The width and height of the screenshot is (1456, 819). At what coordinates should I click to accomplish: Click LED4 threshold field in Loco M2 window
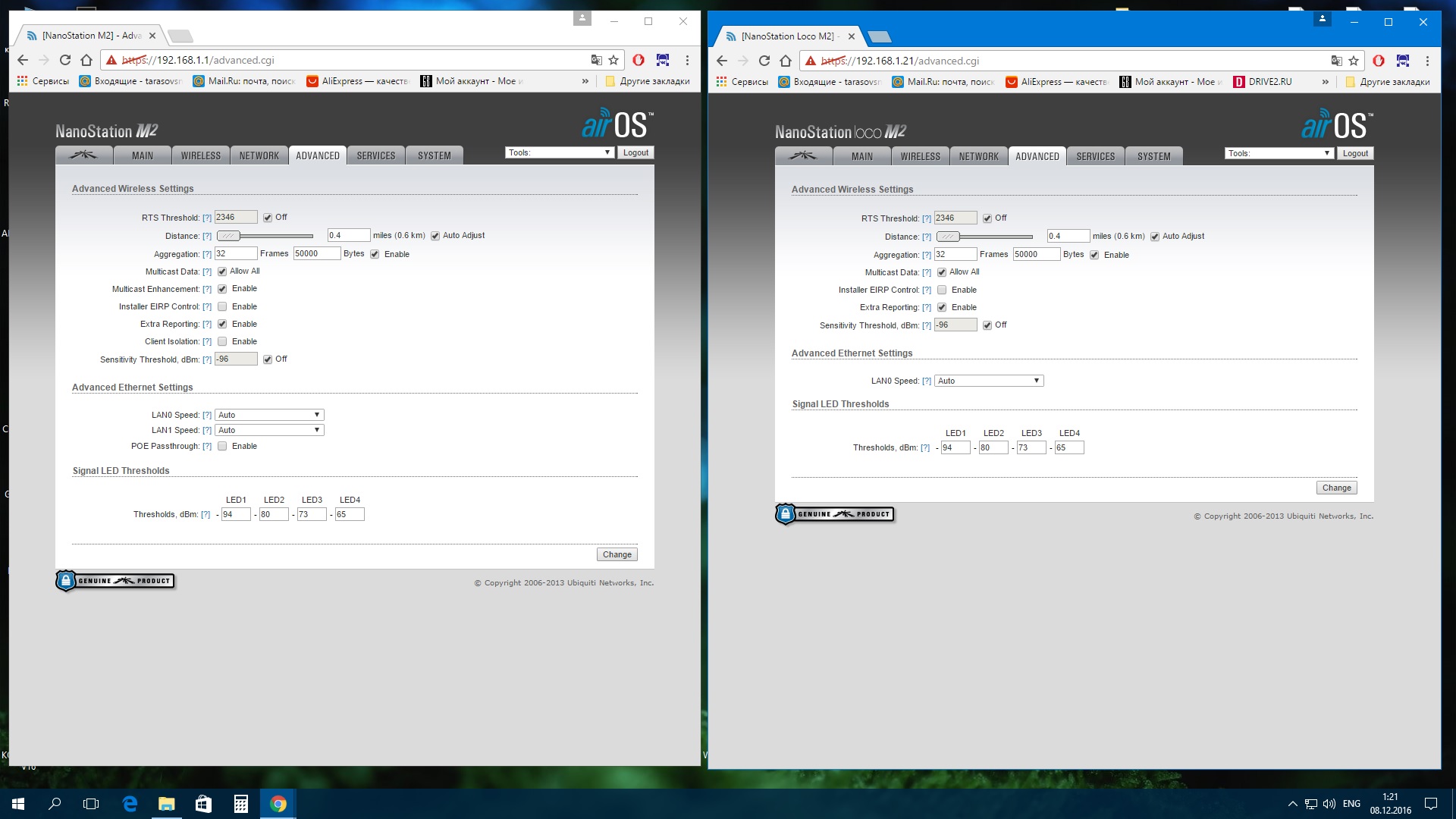tap(1069, 447)
